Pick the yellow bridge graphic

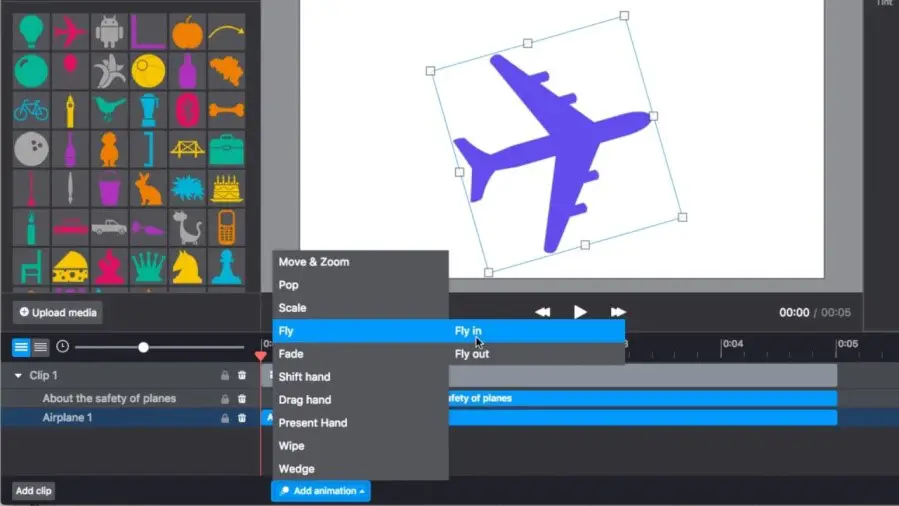(187, 149)
